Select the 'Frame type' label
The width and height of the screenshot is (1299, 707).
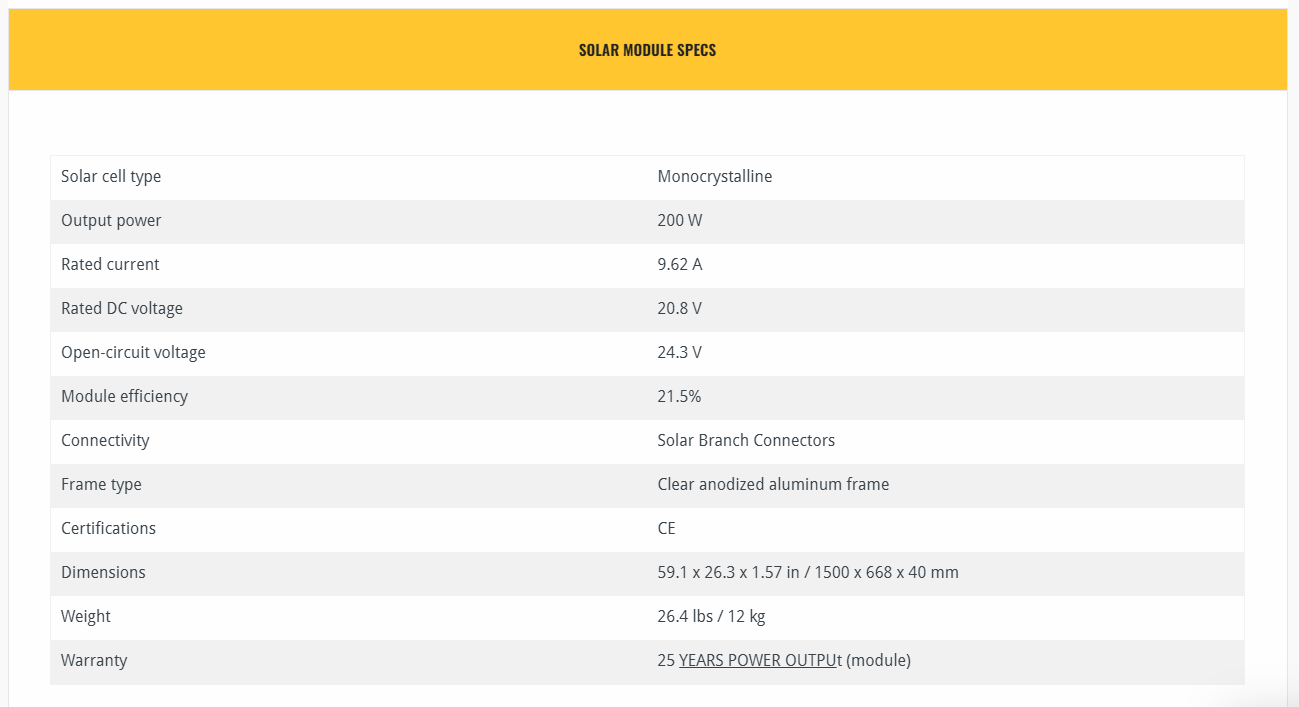tap(101, 485)
